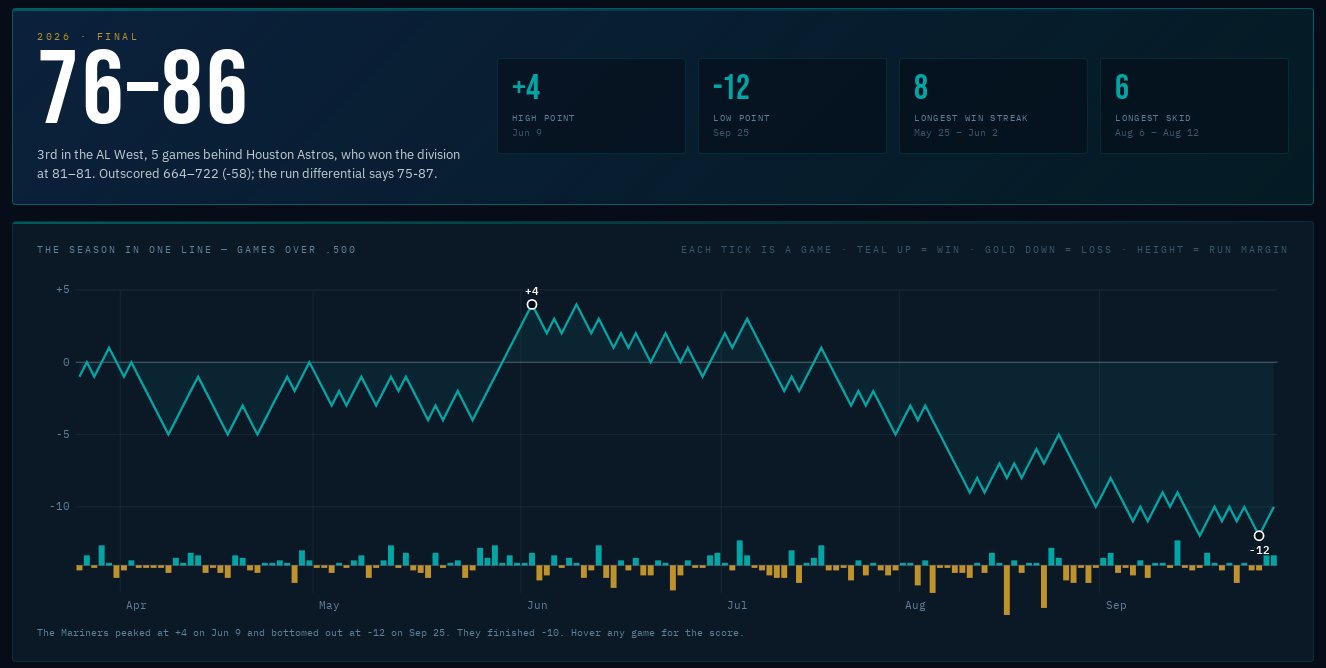This screenshot has width=1326, height=668.
Task: Click the 76–86 final record headline
Action: tap(142, 88)
